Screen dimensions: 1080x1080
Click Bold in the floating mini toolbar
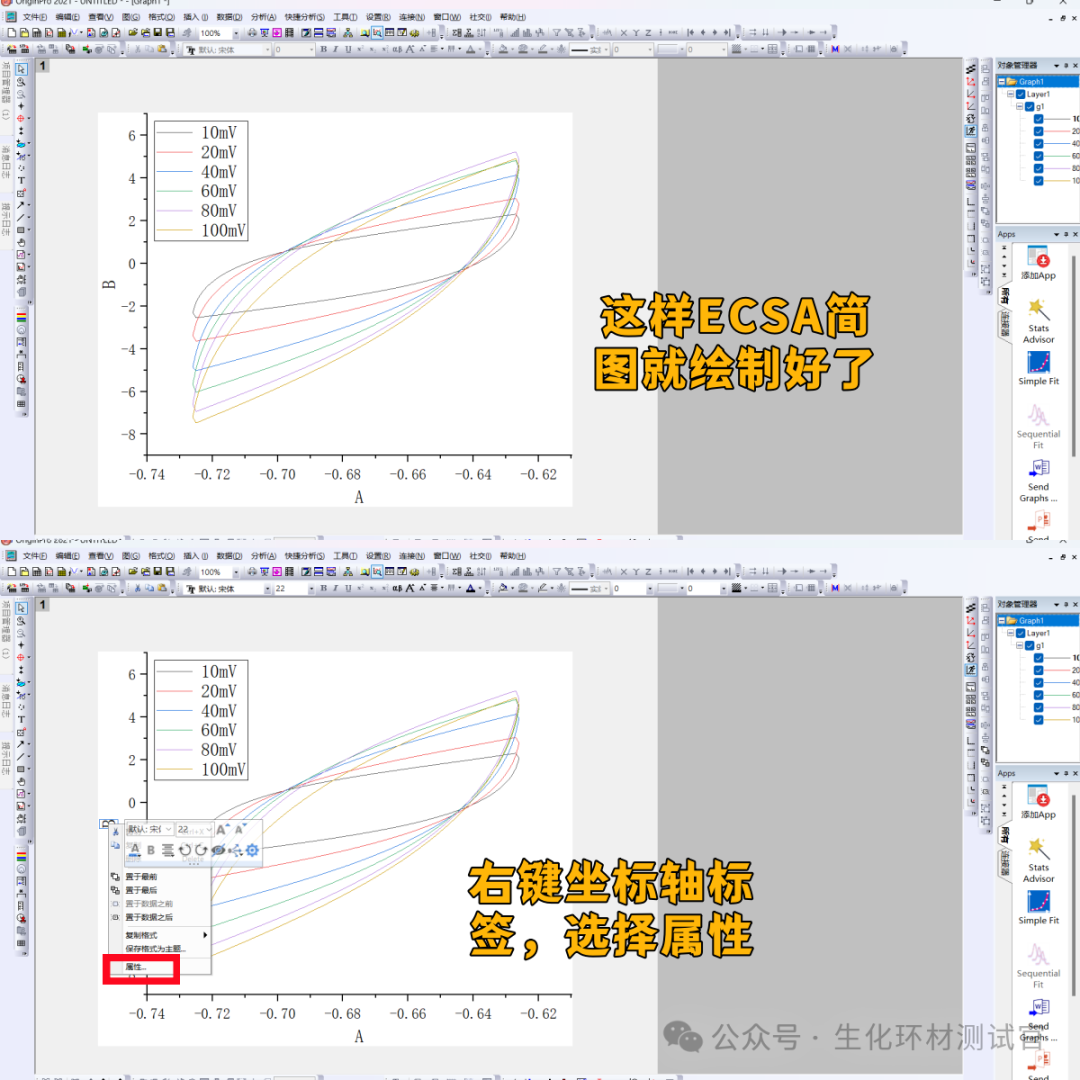point(151,850)
